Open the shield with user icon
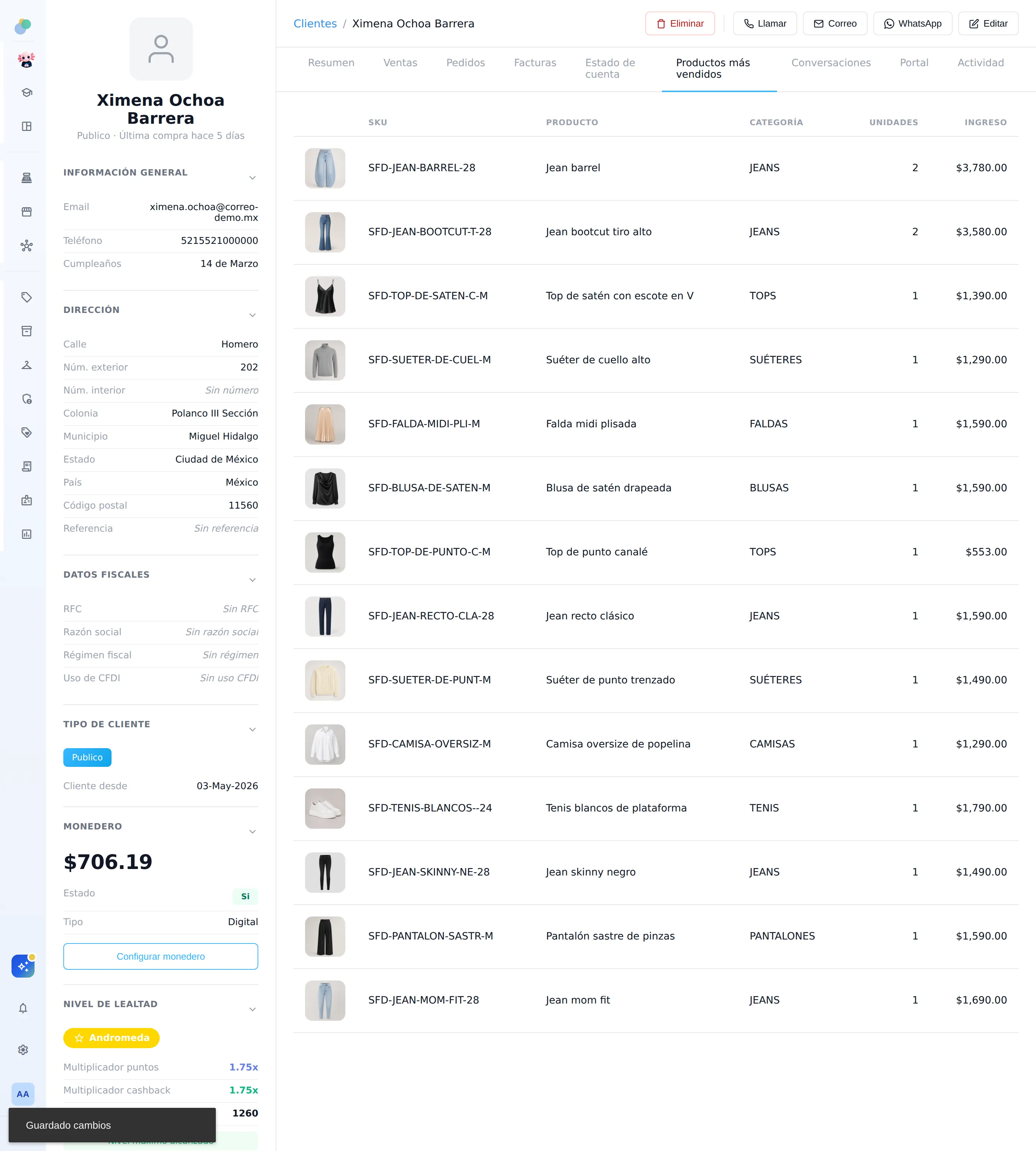The height and width of the screenshot is (1151, 1036). point(26,399)
